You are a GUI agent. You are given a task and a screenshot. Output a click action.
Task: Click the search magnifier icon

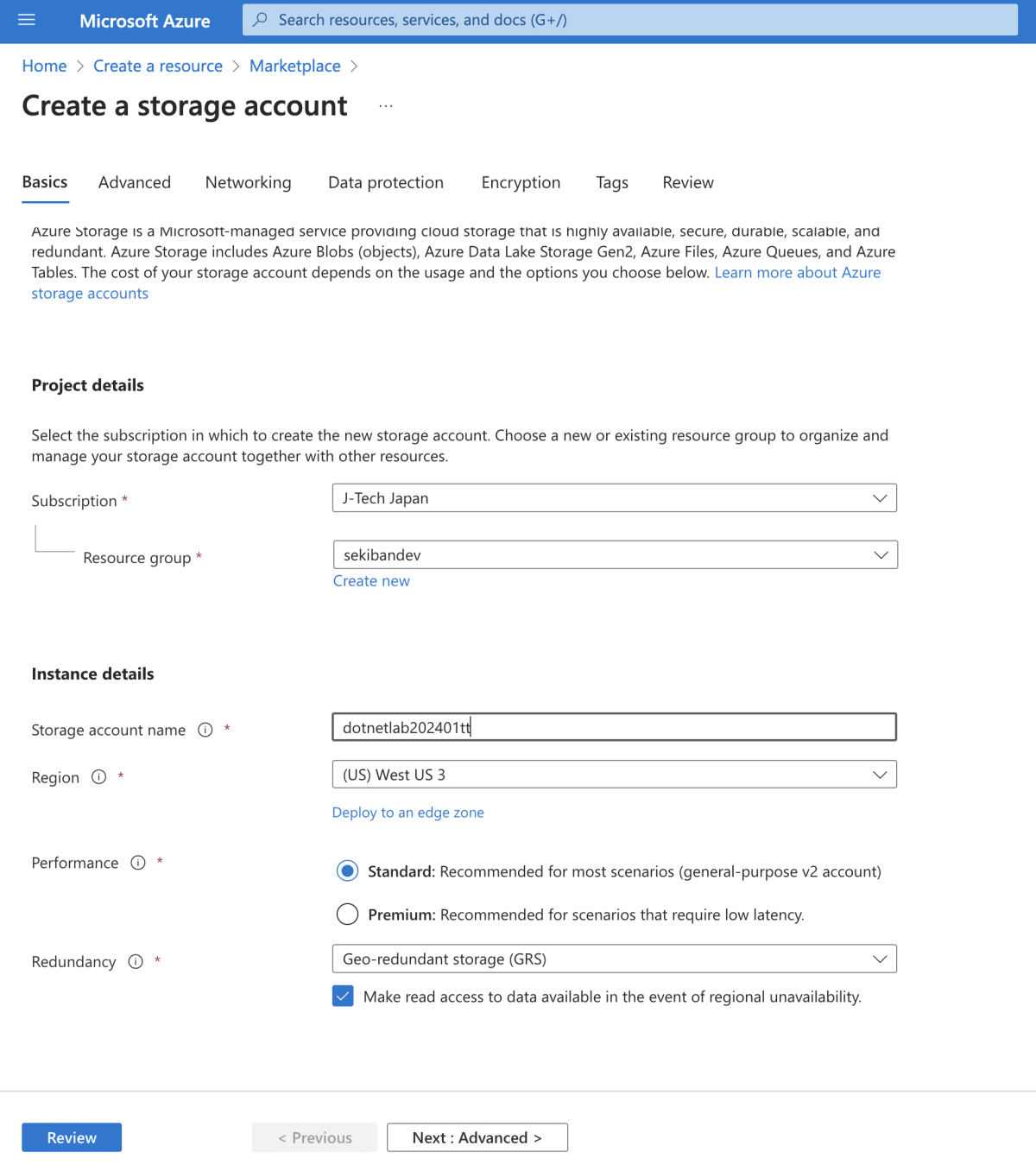click(x=260, y=20)
